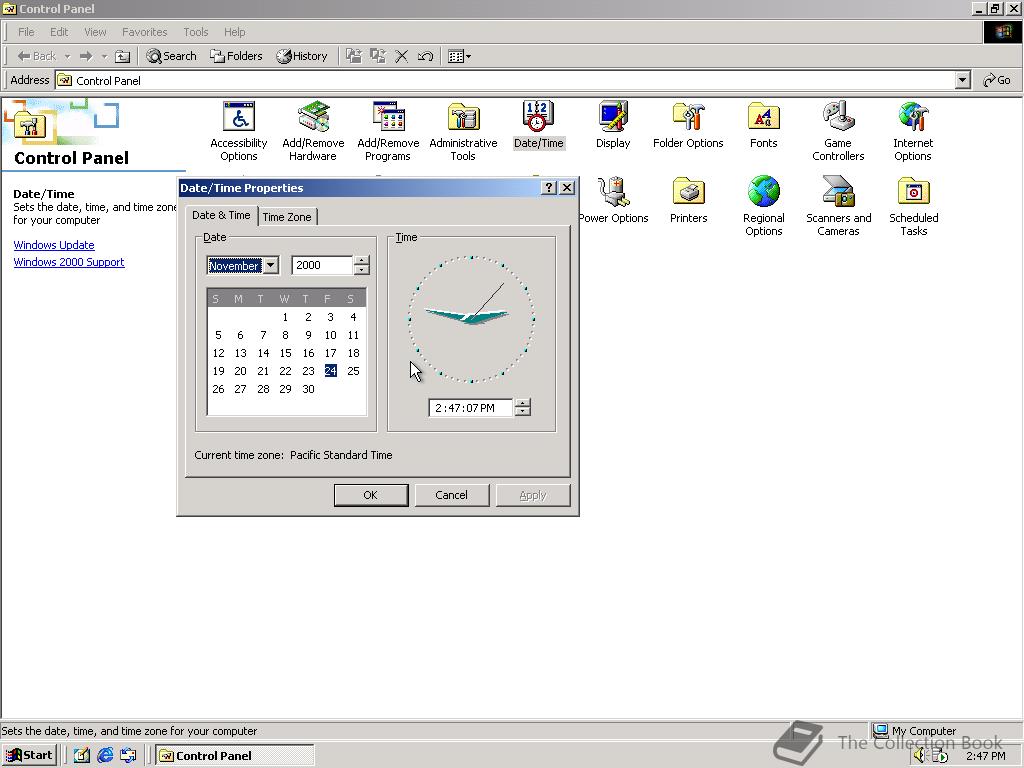Click the Start button
The height and width of the screenshot is (768, 1024).
click(29, 756)
